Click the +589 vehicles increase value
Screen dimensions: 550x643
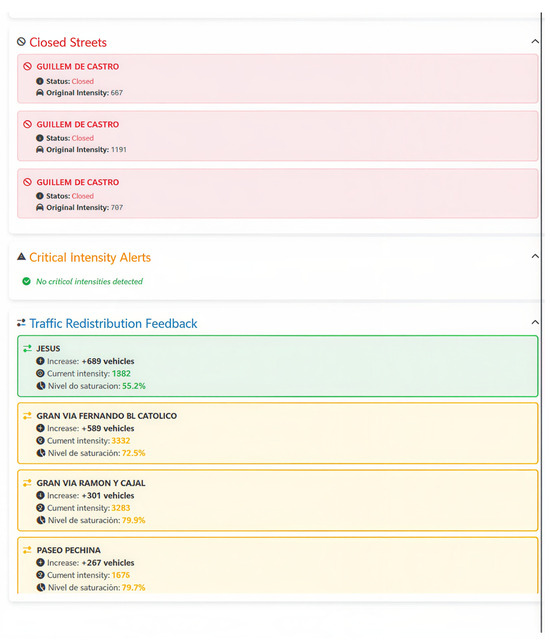click(x=108, y=429)
